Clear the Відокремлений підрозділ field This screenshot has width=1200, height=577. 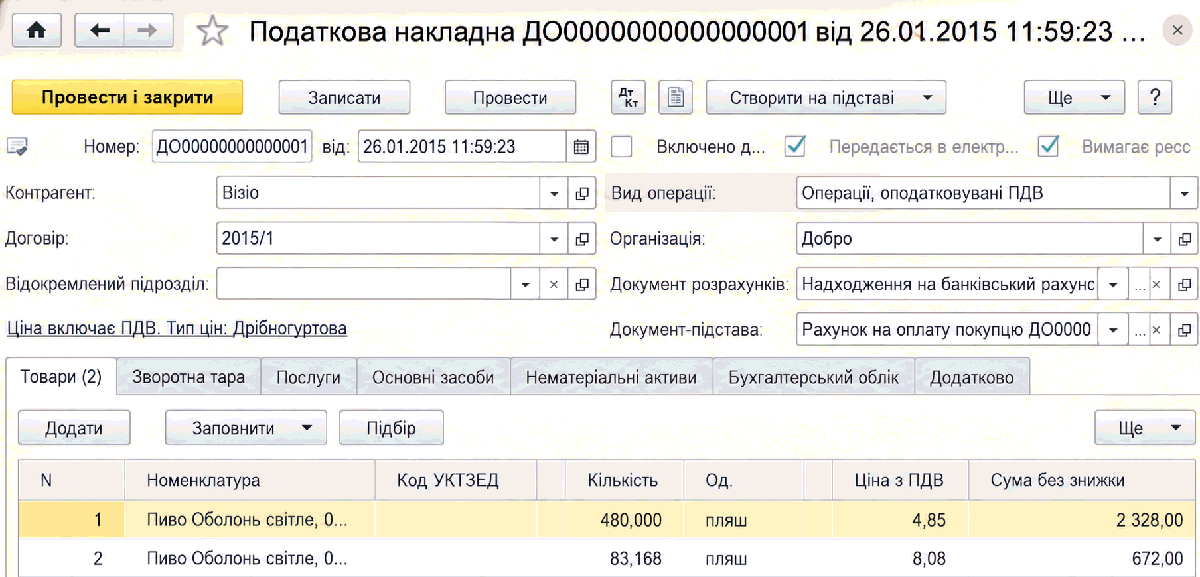click(554, 284)
